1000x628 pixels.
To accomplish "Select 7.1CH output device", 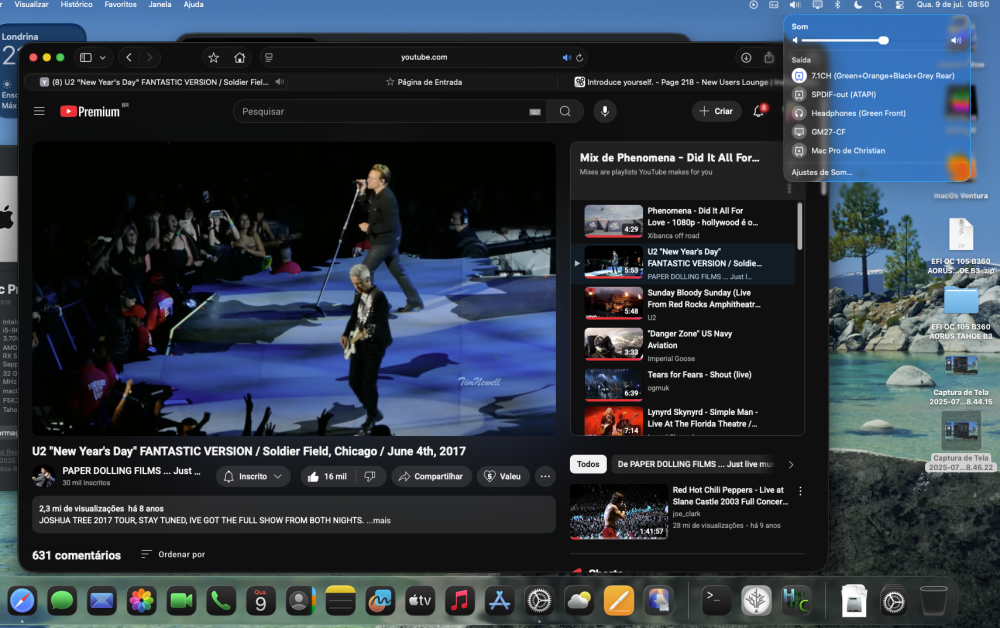I will (x=874, y=76).
